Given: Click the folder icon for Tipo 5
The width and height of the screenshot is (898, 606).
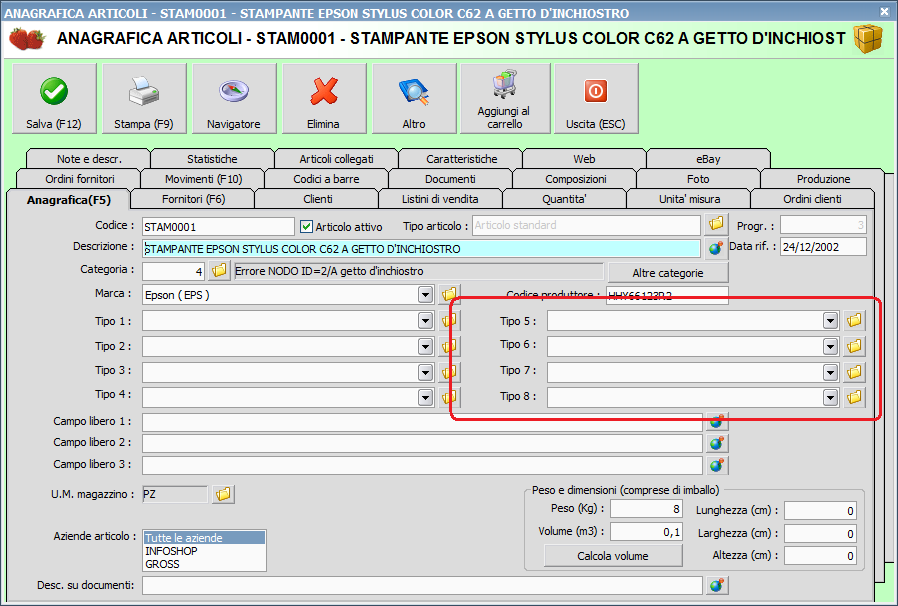Looking at the screenshot, I should point(854,320).
